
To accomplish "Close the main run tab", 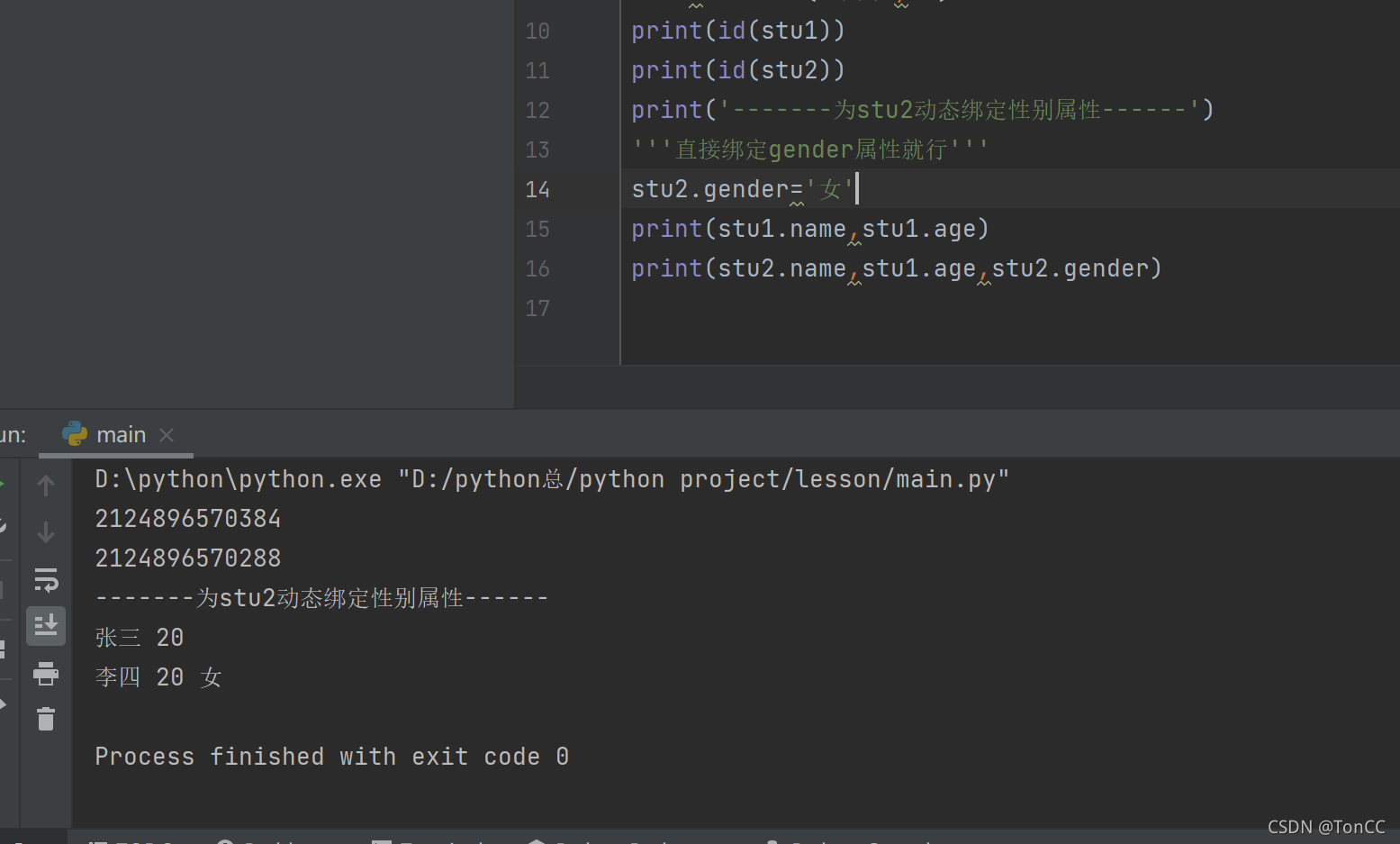I will coord(167,435).
